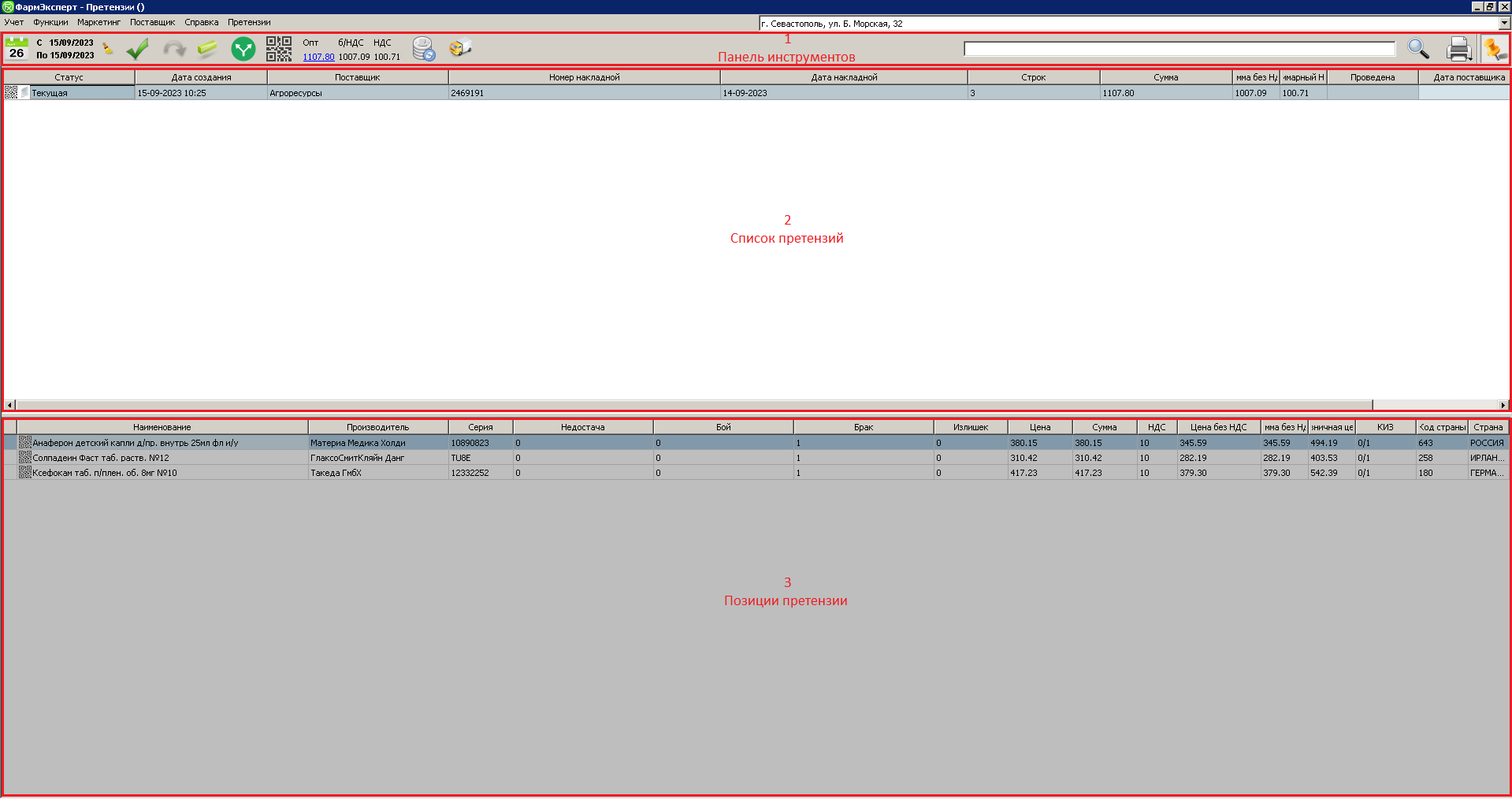Open the Маркетинг menu
This screenshot has height=799, width=1512.
[x=98, y=22]
